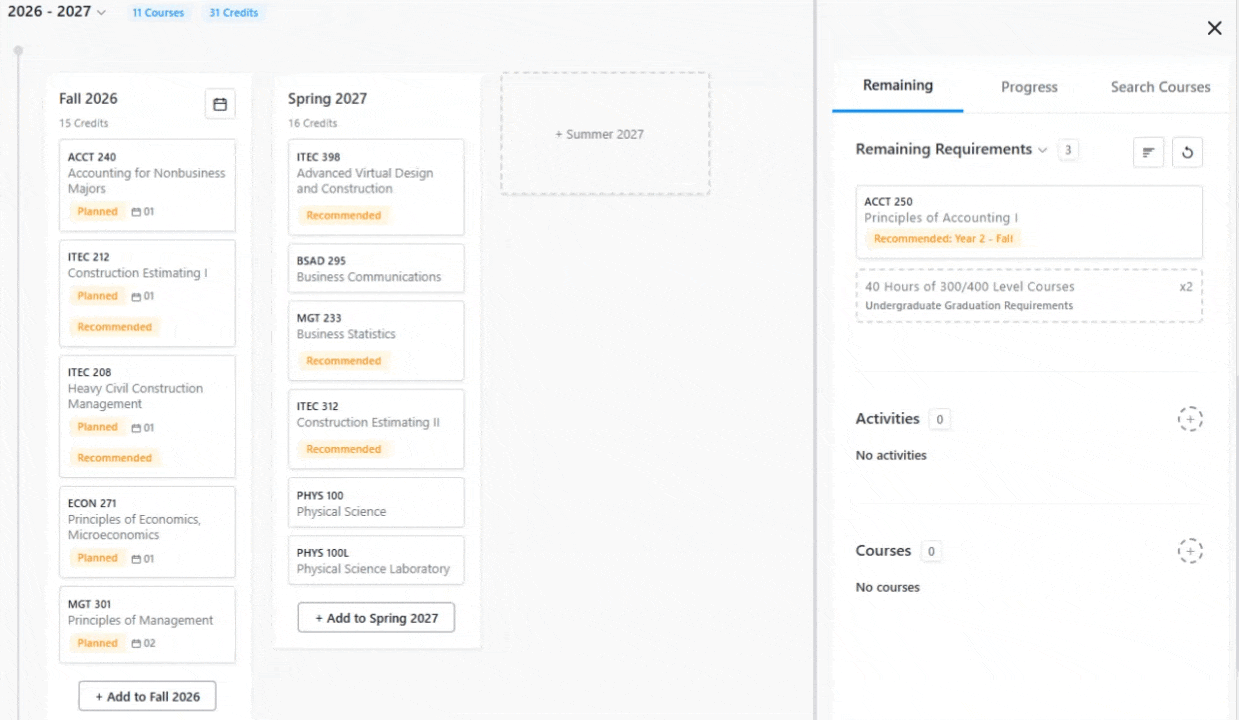Click the Recommended tag on ITEC 212
The height and width of the screenshot is (720, 1239).
click(114, 327)
